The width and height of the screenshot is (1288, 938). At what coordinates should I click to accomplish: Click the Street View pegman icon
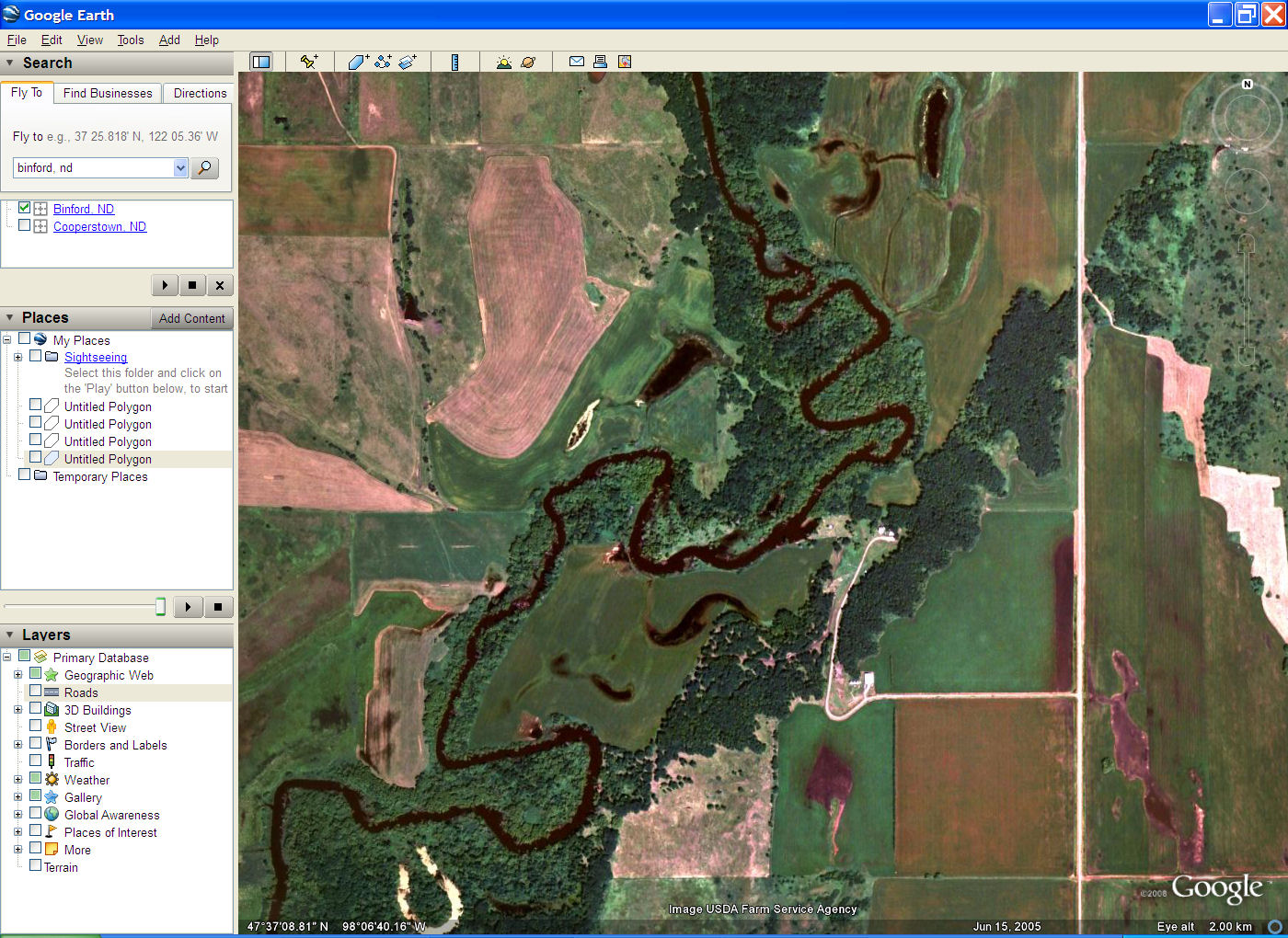[x=52, y=726]
